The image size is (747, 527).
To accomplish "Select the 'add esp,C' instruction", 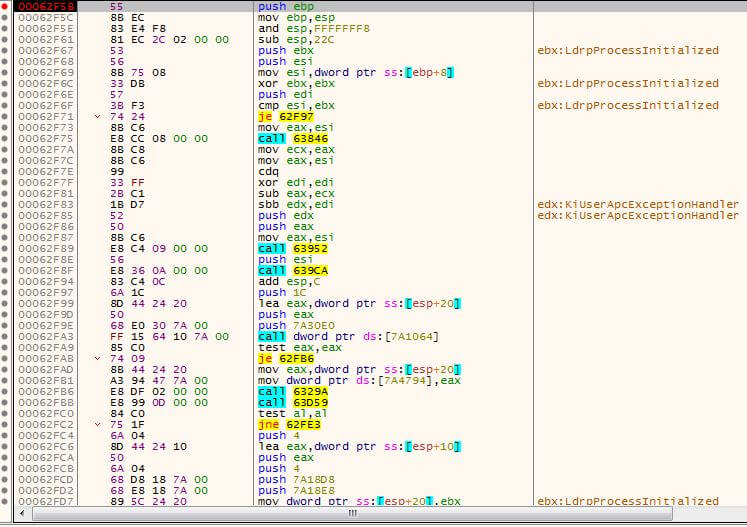I will [289, 282].
